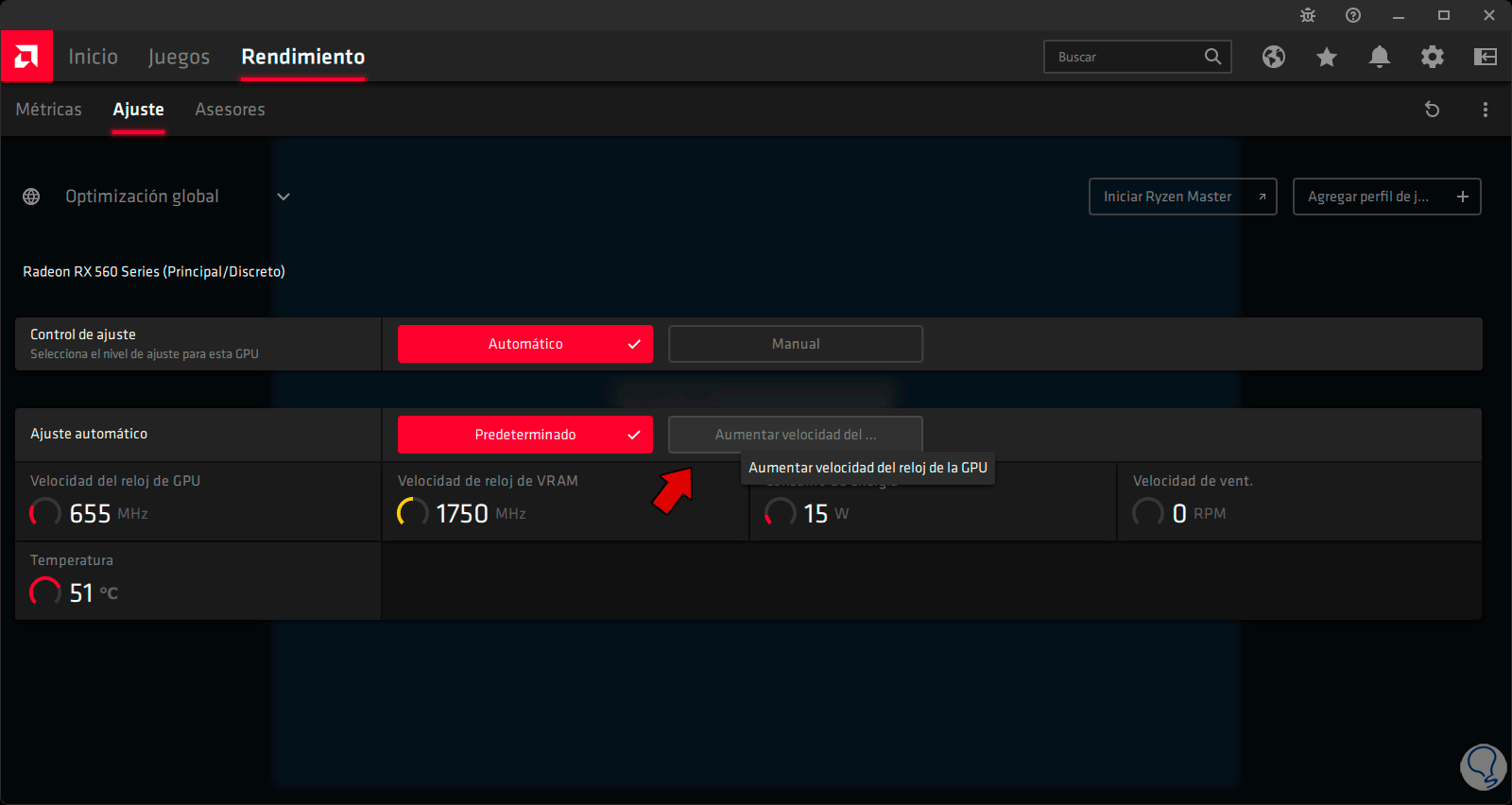Click the Temperatura label

72,560
